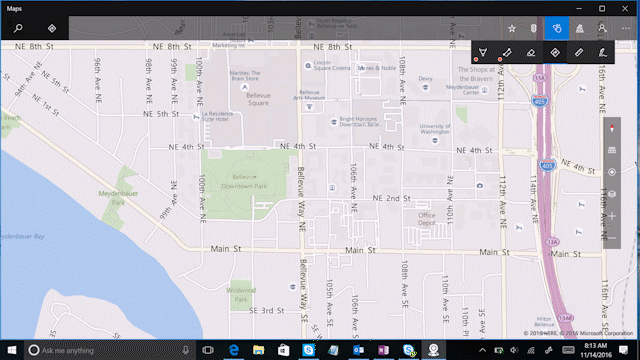
Task: Click Cortana microphone icon
Action: [x=186, y=350]
